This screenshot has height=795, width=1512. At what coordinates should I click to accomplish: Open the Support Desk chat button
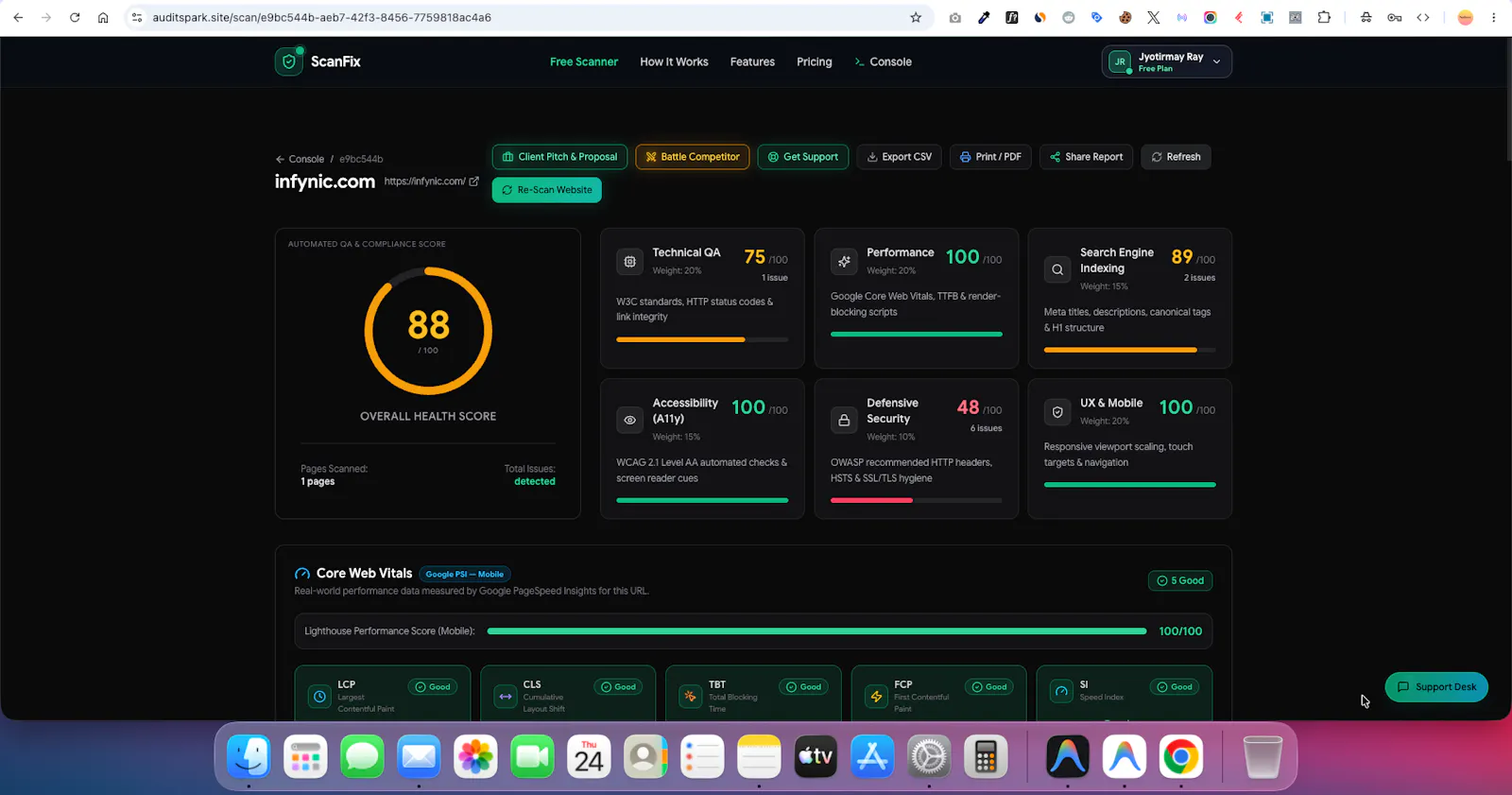[1436, 687]
